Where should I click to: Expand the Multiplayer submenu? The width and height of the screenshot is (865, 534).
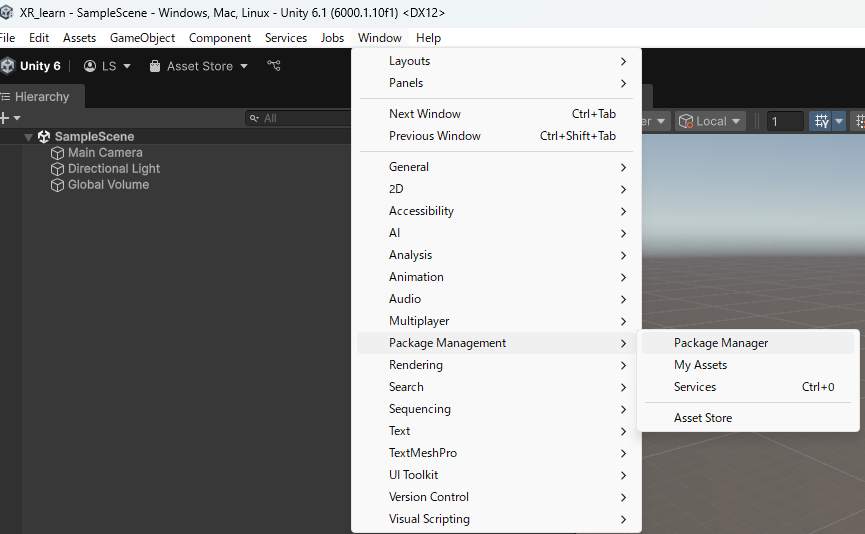point(496,321)
